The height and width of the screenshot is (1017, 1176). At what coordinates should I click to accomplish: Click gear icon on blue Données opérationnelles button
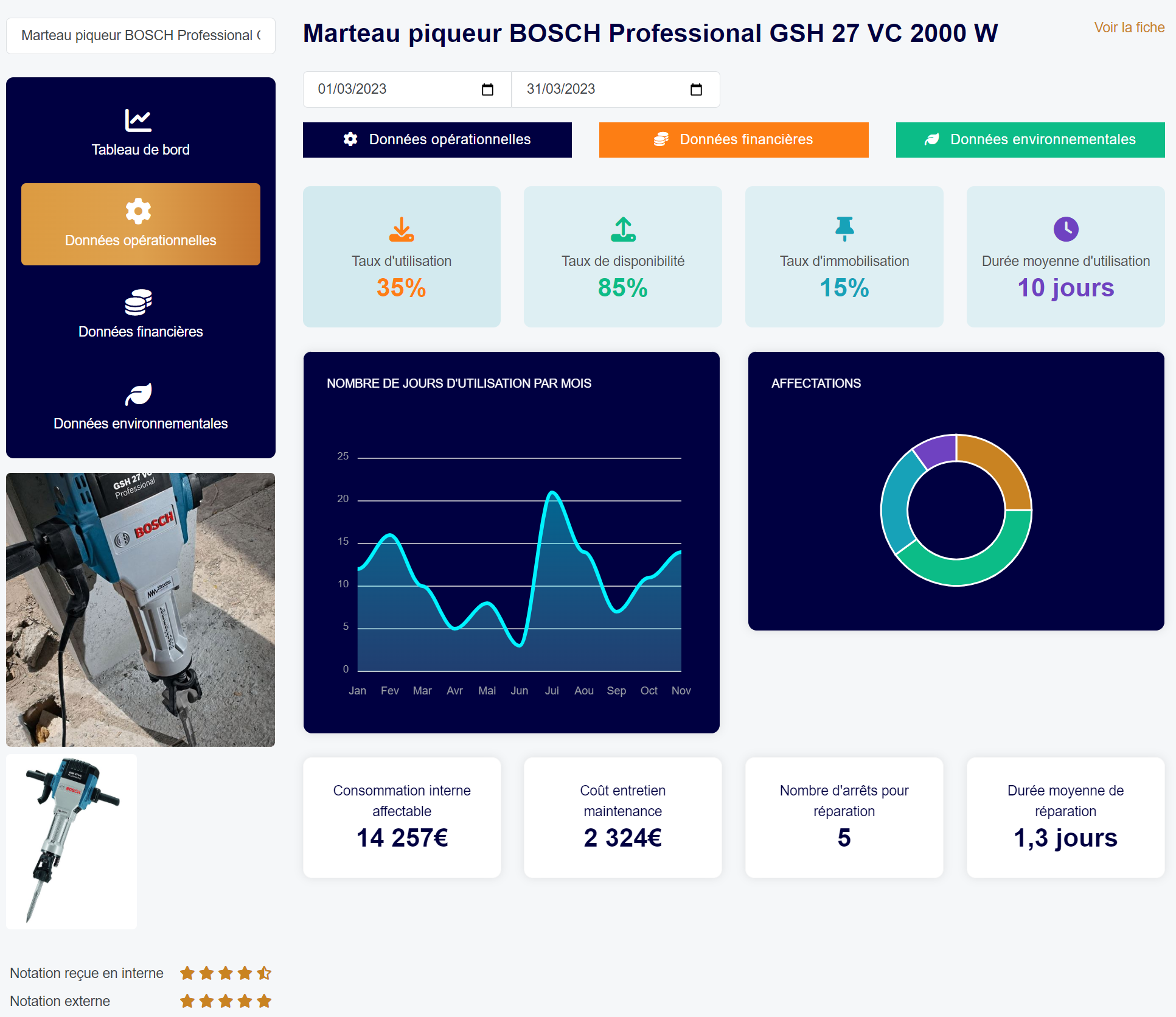[350, 139]
